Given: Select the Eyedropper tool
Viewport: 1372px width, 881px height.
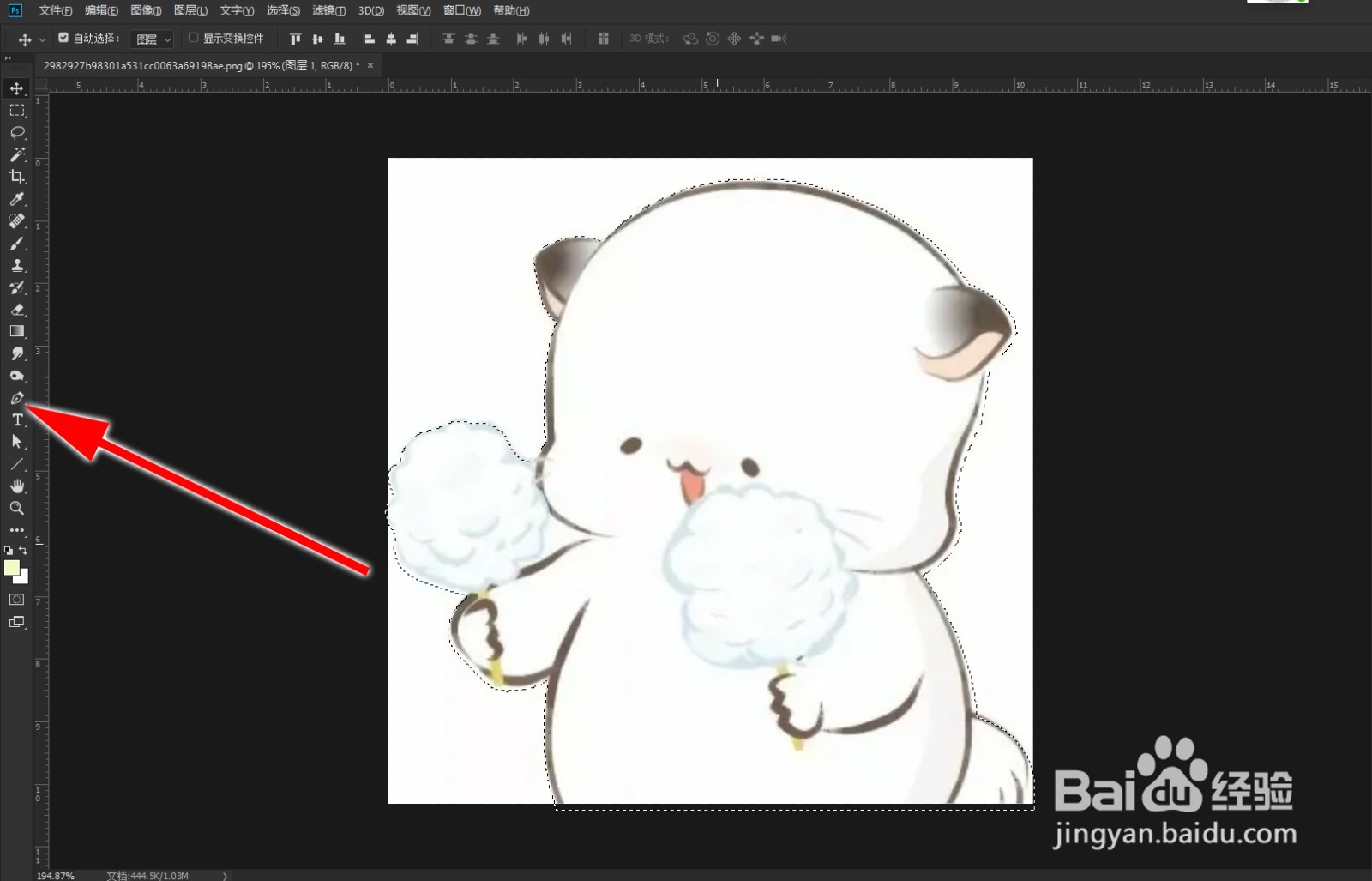Looking at the screenshot, I should tap(17, 199).
